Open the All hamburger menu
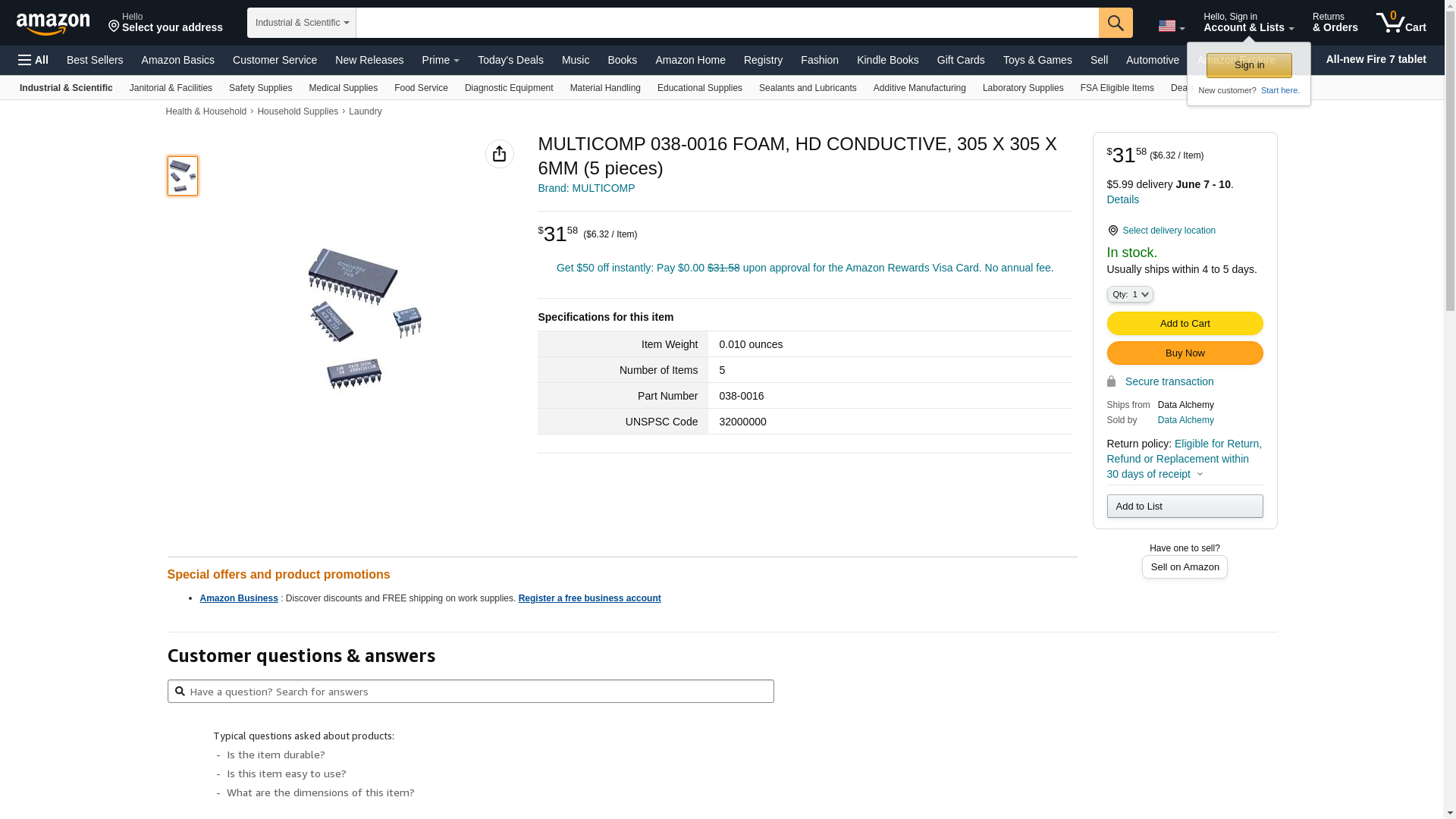 33,60
